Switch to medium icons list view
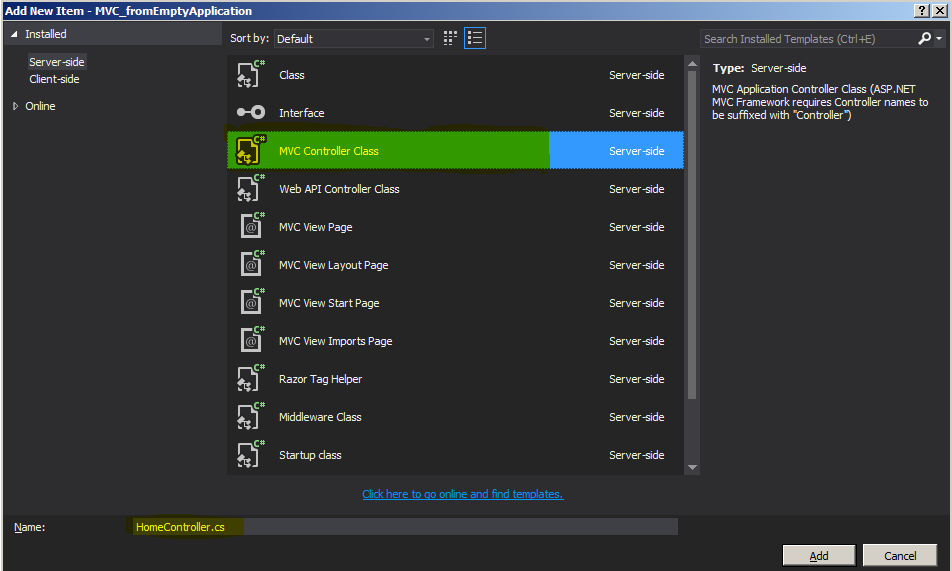Screen dimensions: 952x571 (475, 38)
